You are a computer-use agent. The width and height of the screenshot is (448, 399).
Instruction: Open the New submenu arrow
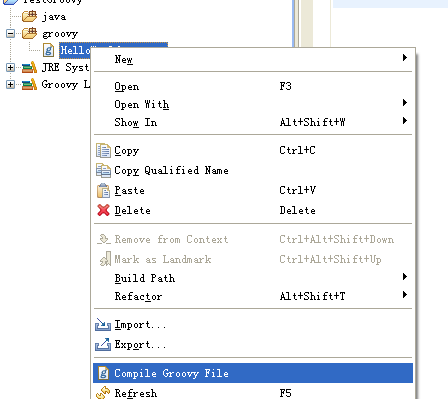point(405,58)
